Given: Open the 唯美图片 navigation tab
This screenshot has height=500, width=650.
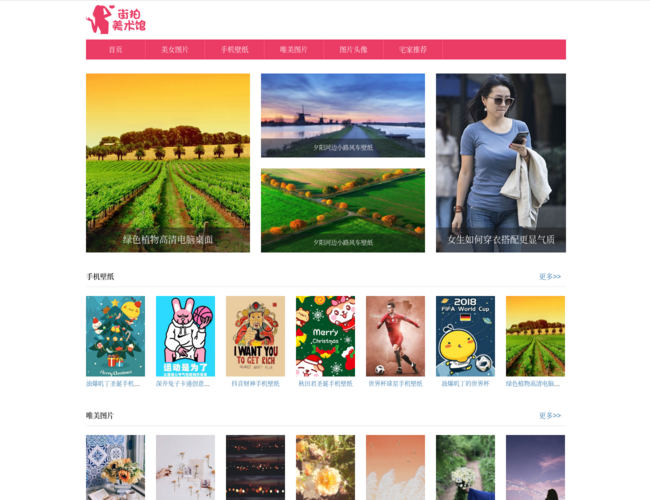Looking at the screenshot, I should coord(294,50).
